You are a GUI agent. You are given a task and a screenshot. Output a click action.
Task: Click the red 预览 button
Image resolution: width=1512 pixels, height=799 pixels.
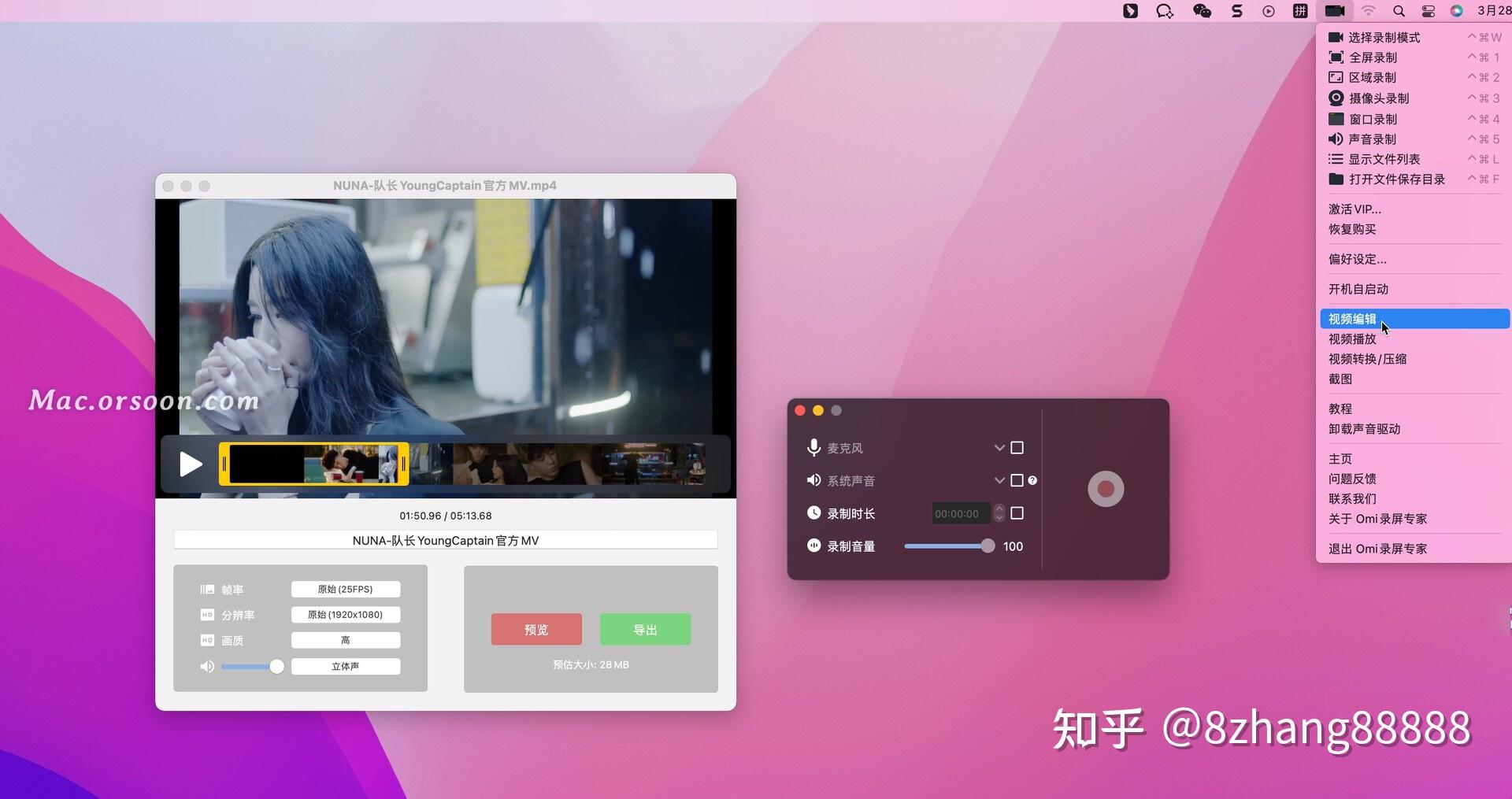[x=536, y=629]
